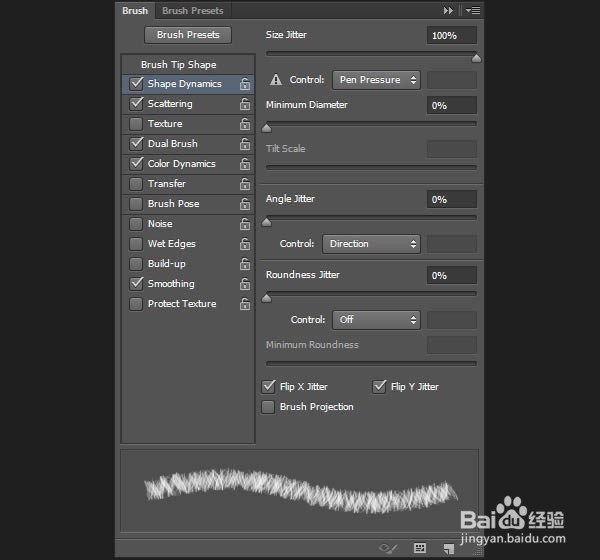Uncheck Flip Y Jitter
This screenshot has height=560, width=600.
379,387
